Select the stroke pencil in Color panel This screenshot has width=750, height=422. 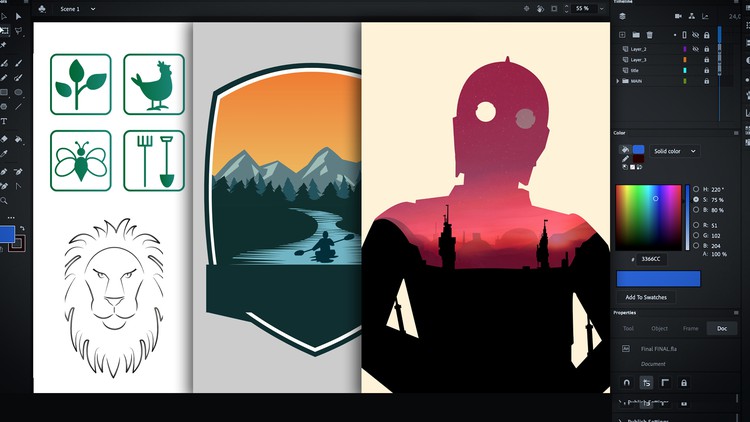pyautogui.click(x=625, y=159)
